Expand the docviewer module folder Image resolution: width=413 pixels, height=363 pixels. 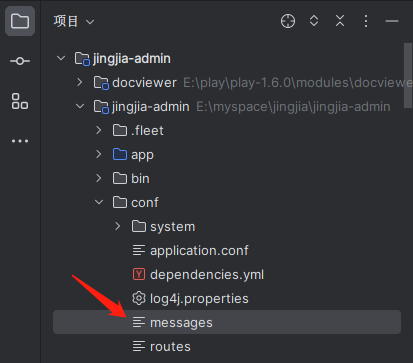[80, 82]
